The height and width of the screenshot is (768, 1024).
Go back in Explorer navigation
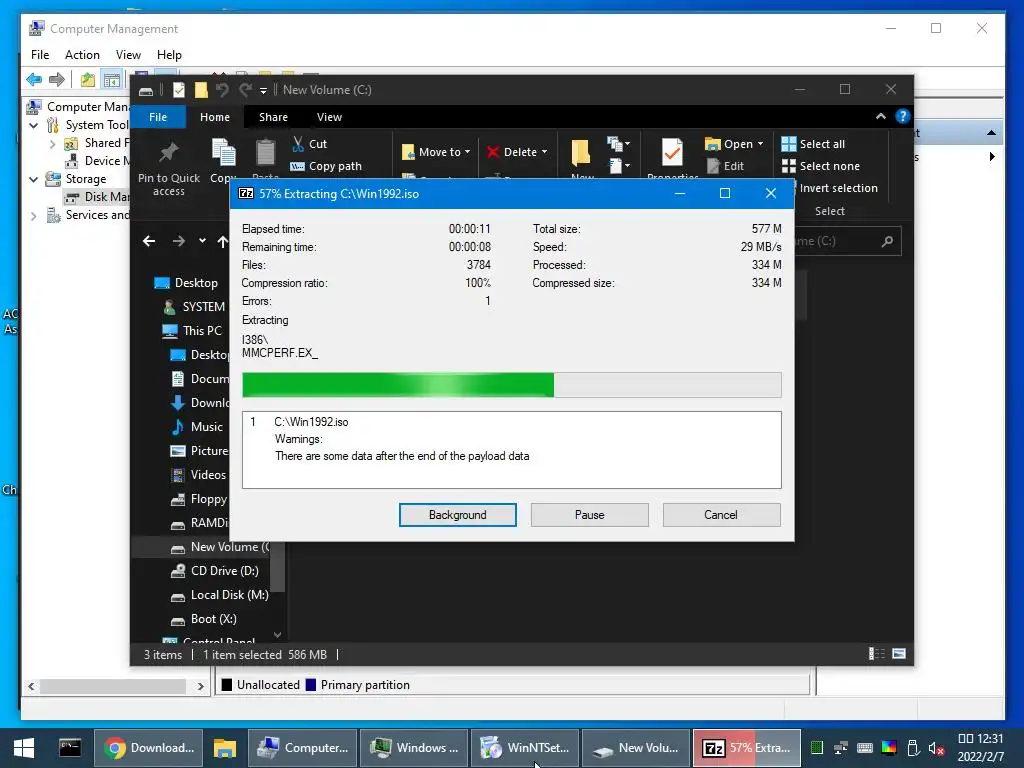149,241
